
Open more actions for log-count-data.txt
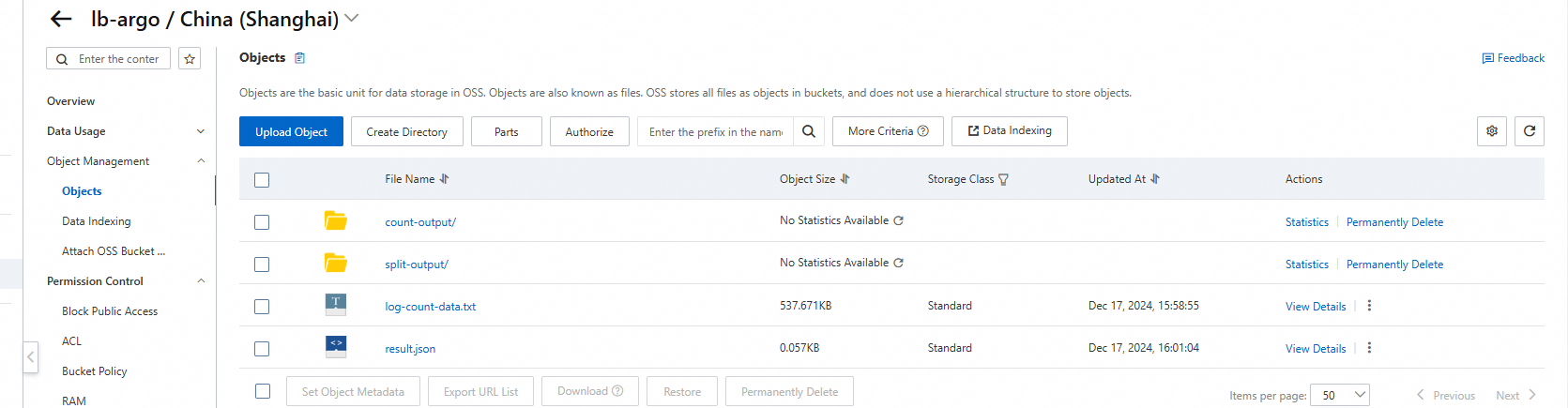coord(1369,306)
